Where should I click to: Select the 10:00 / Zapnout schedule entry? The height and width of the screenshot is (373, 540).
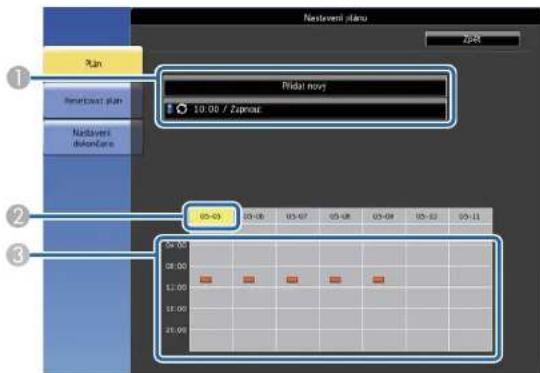[305, 109]
